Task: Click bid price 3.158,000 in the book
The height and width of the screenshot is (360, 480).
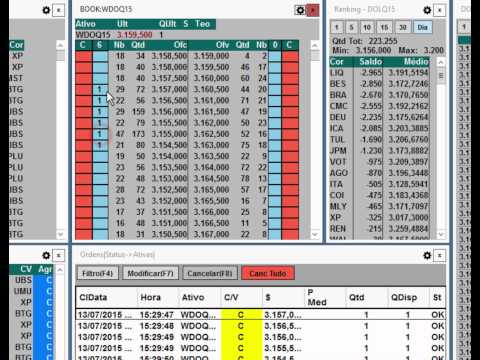Action: [169, 67]
